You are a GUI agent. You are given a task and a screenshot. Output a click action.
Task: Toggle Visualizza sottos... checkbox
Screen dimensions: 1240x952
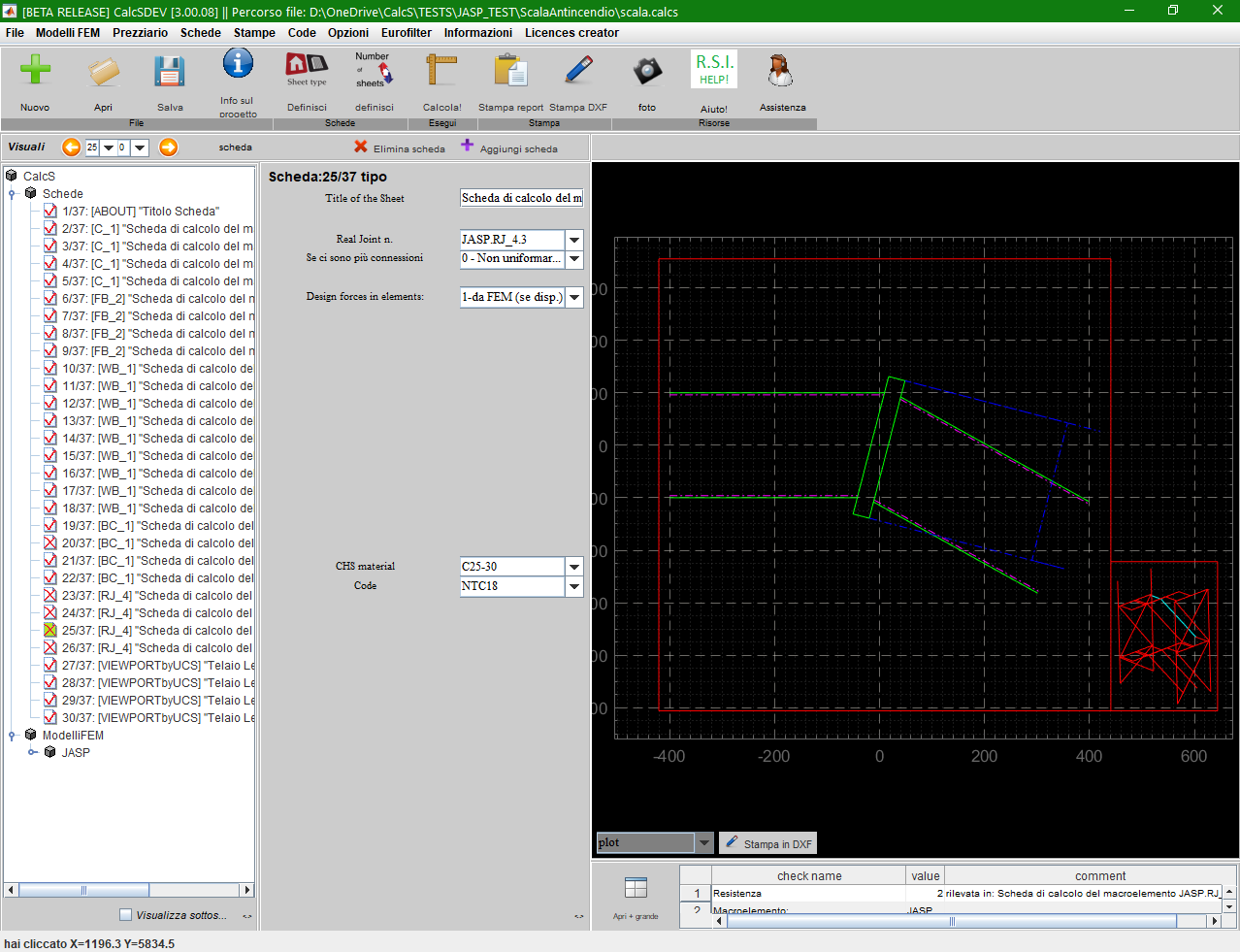tap(125, 914)
